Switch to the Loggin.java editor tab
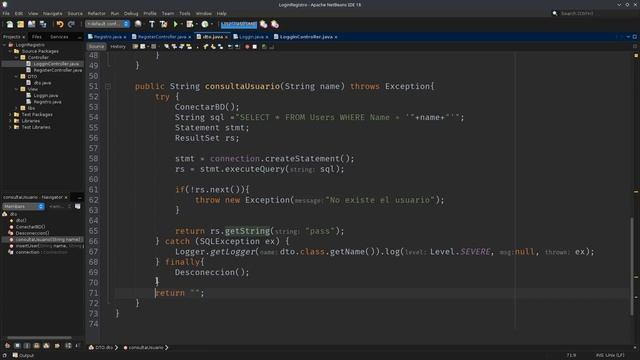Screen dimensions: 640x360 pos(251,37)
